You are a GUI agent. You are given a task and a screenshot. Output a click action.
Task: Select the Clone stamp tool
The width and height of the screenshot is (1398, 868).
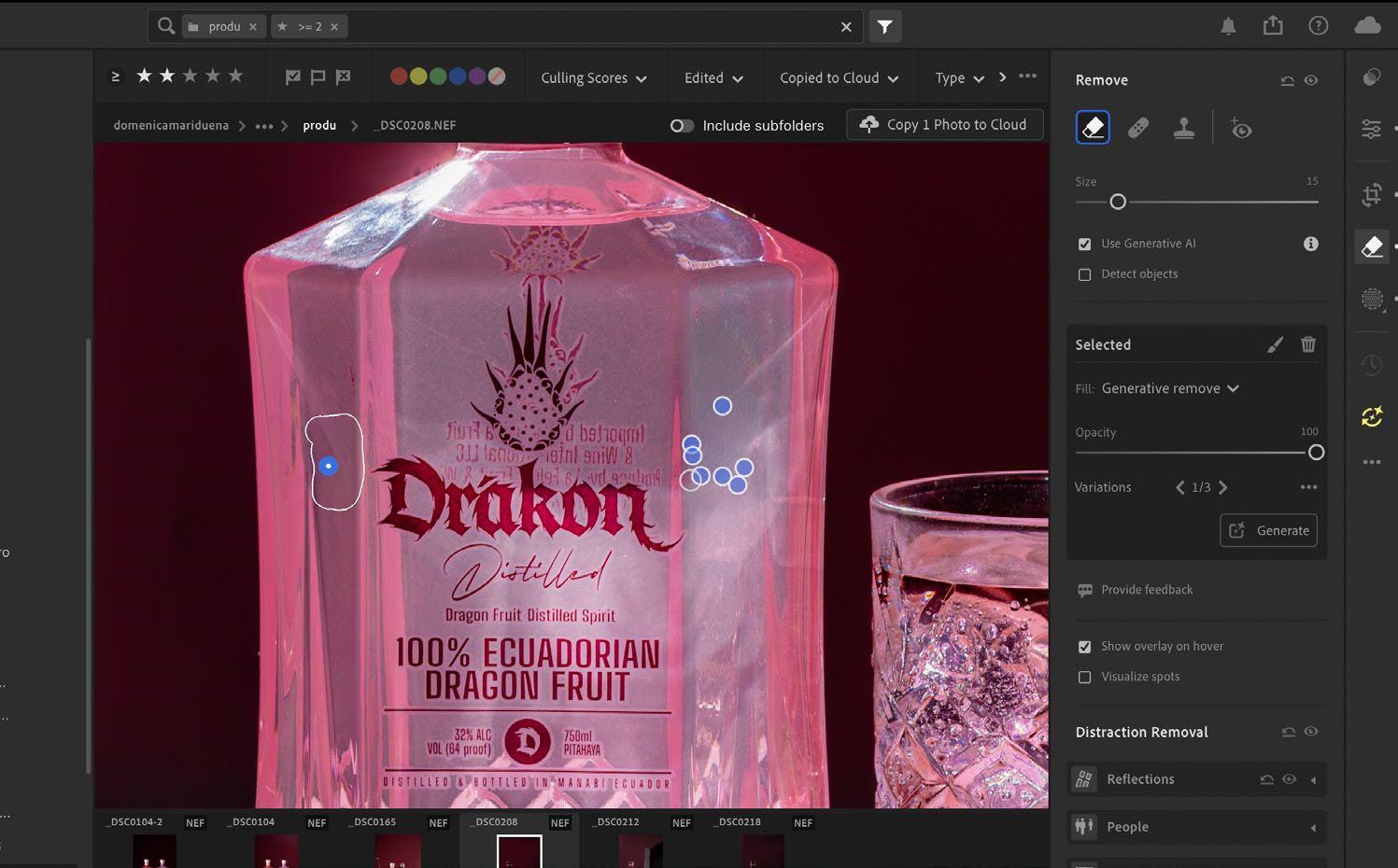1184,128
